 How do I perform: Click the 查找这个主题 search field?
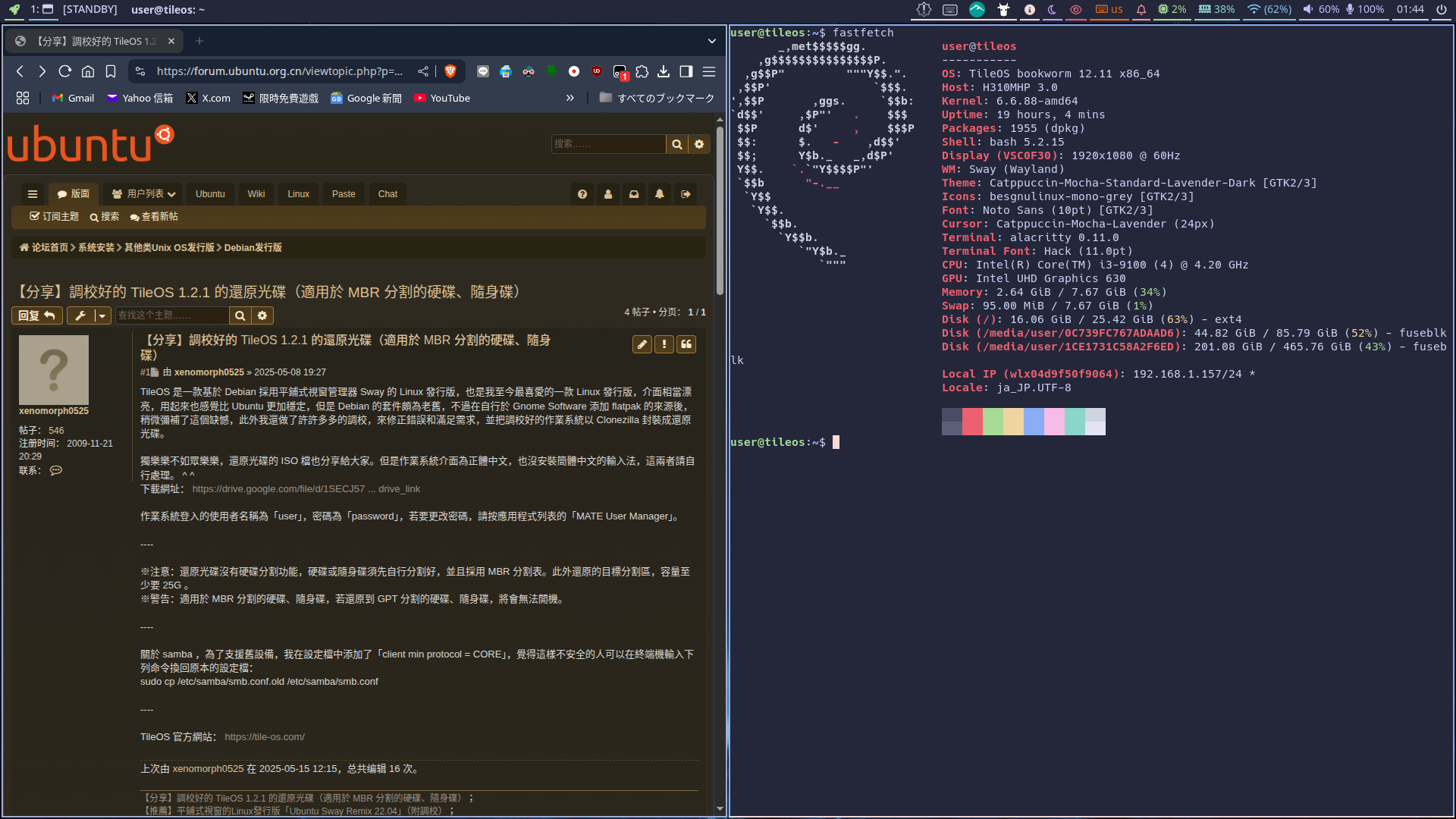[172, 315]
